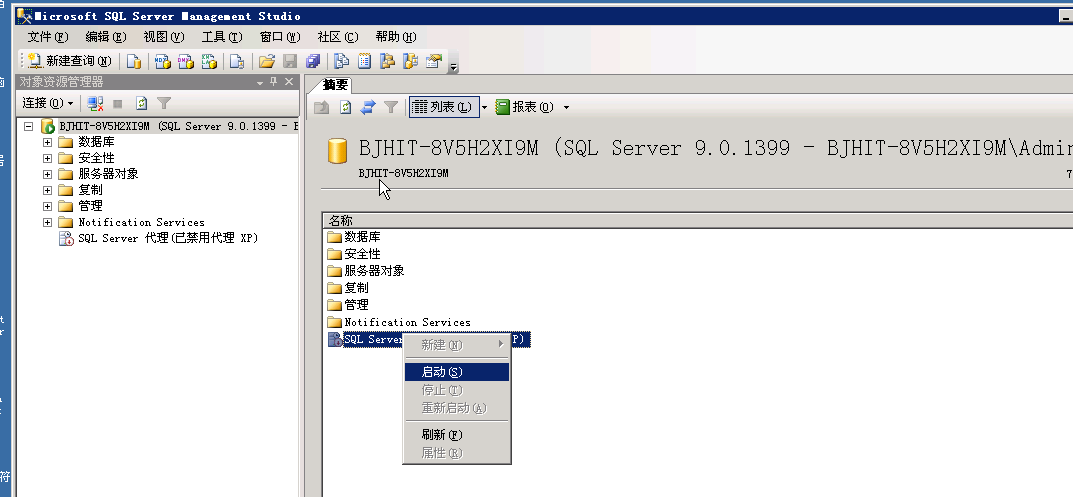Click the 名称 column header
The image size is (1073, 497).
(697, 220)
